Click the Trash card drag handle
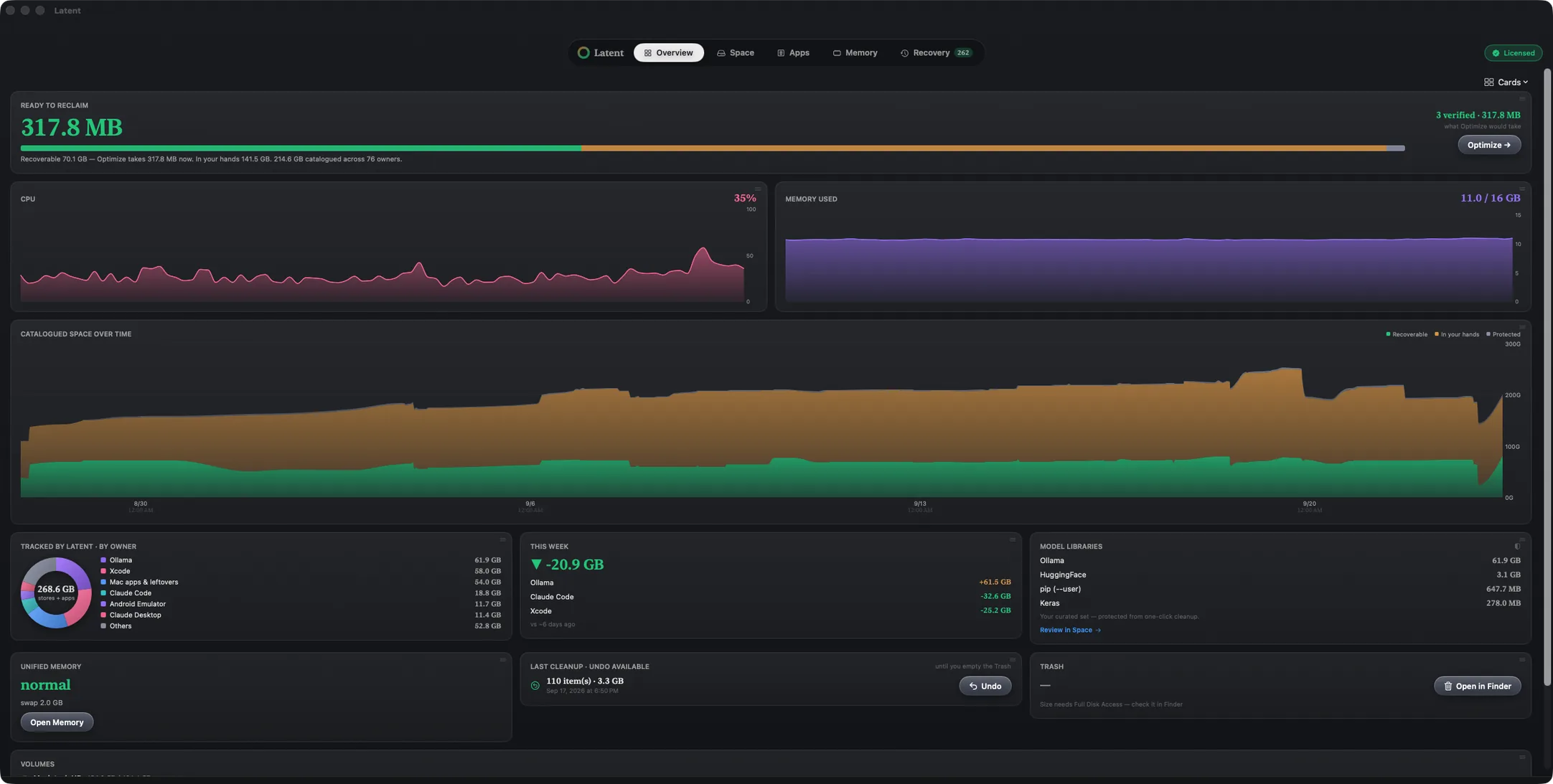Image resolution: width=1553 pixels, height=784 pixels. (1521, 660)
